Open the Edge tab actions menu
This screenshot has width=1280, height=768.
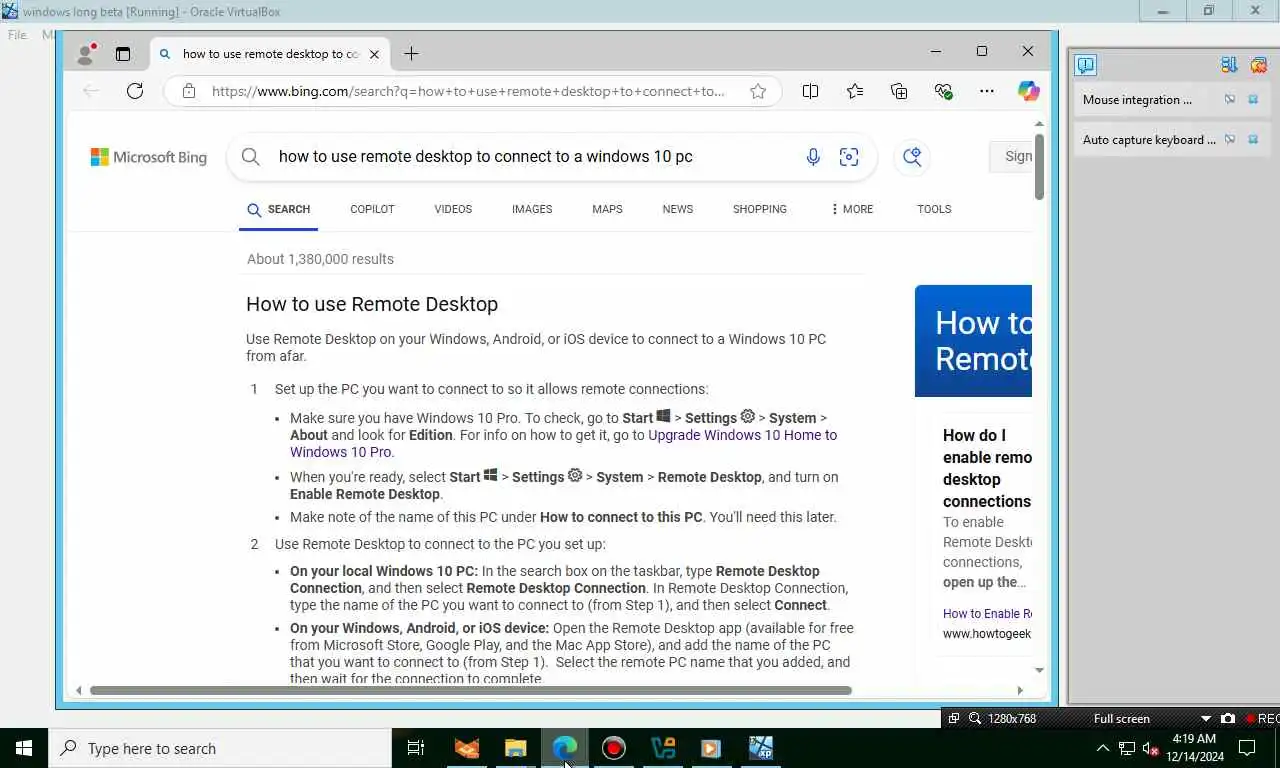click(123, 54)
